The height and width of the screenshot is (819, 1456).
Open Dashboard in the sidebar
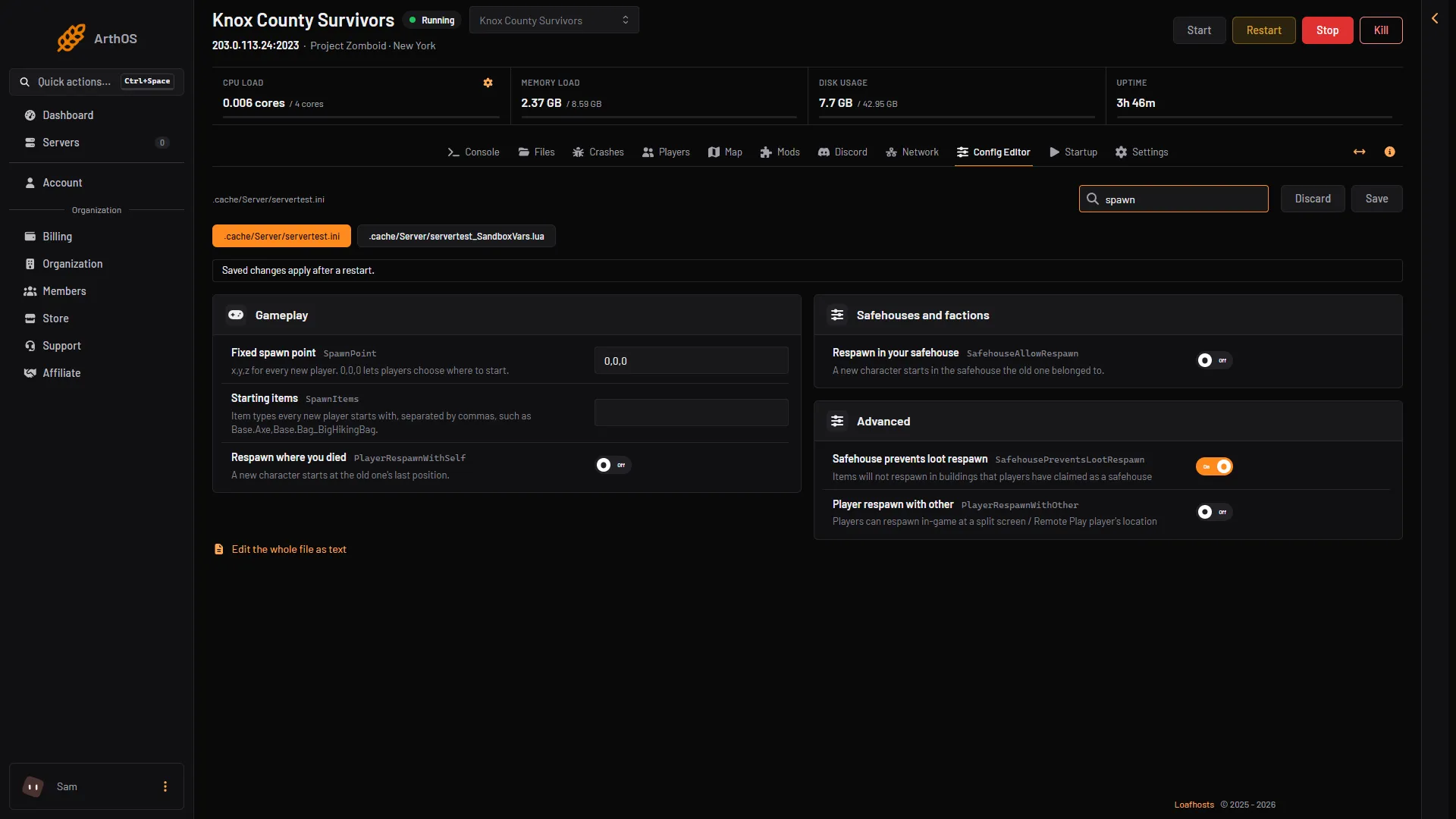[96, 115]
